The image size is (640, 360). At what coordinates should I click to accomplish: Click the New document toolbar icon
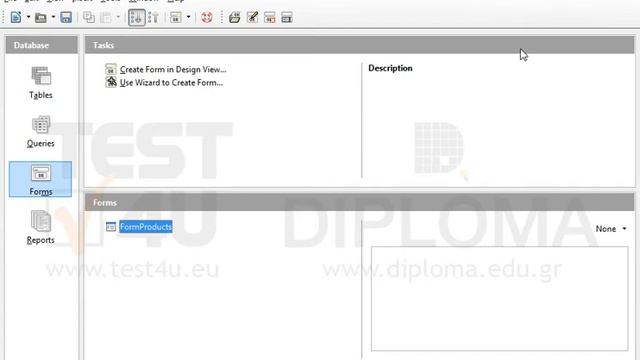(16, 17)
